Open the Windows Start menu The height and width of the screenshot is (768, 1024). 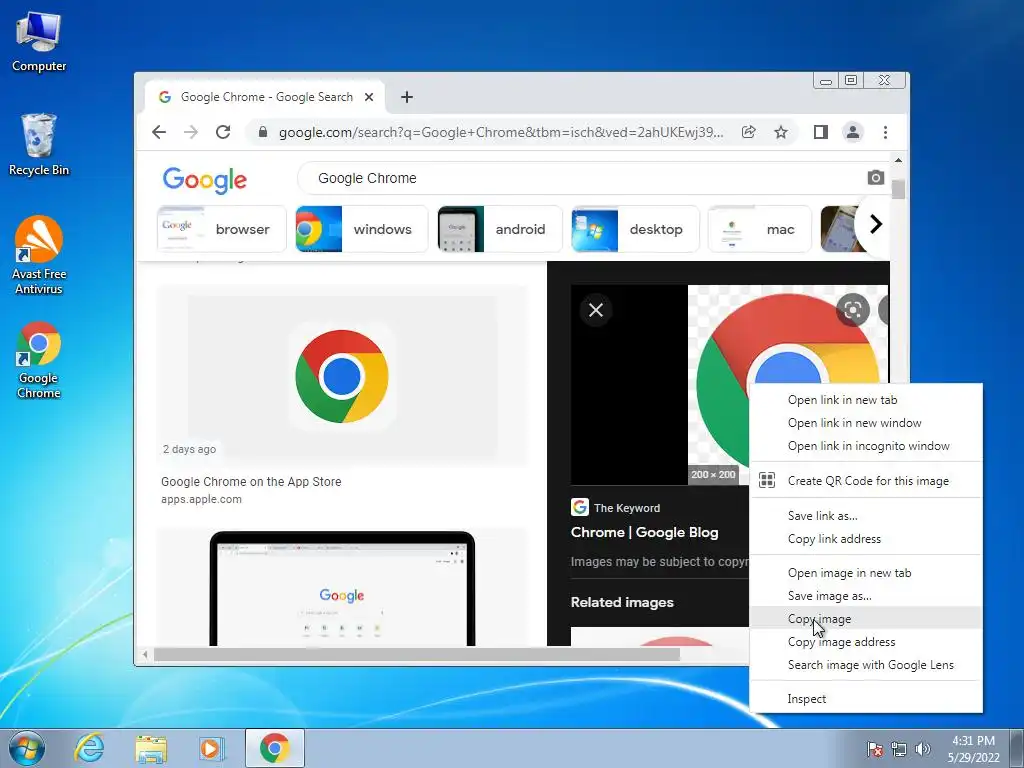click(x=26, y=748)
